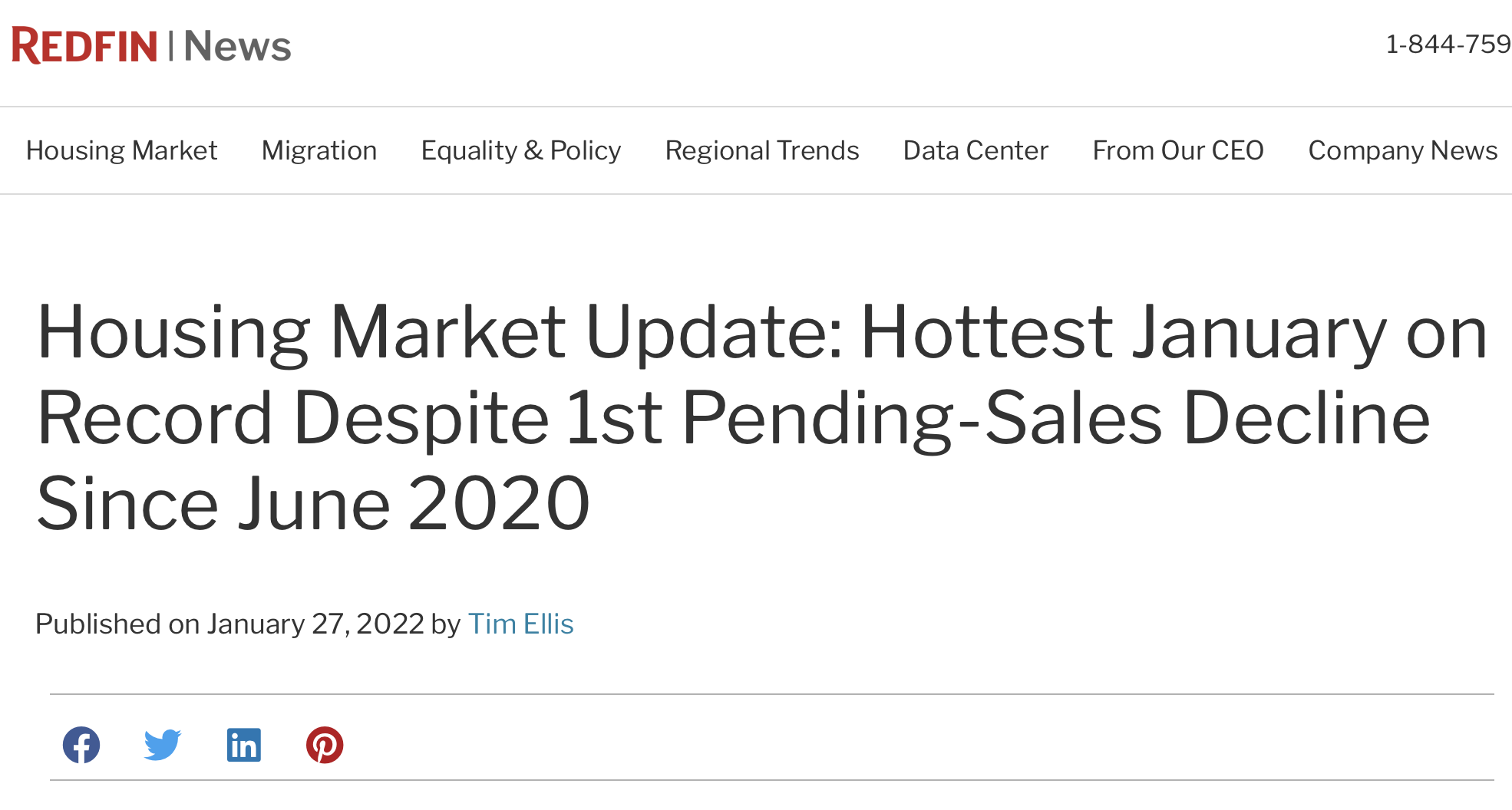Select Equality & Policy in navigation

coord(521,150)
